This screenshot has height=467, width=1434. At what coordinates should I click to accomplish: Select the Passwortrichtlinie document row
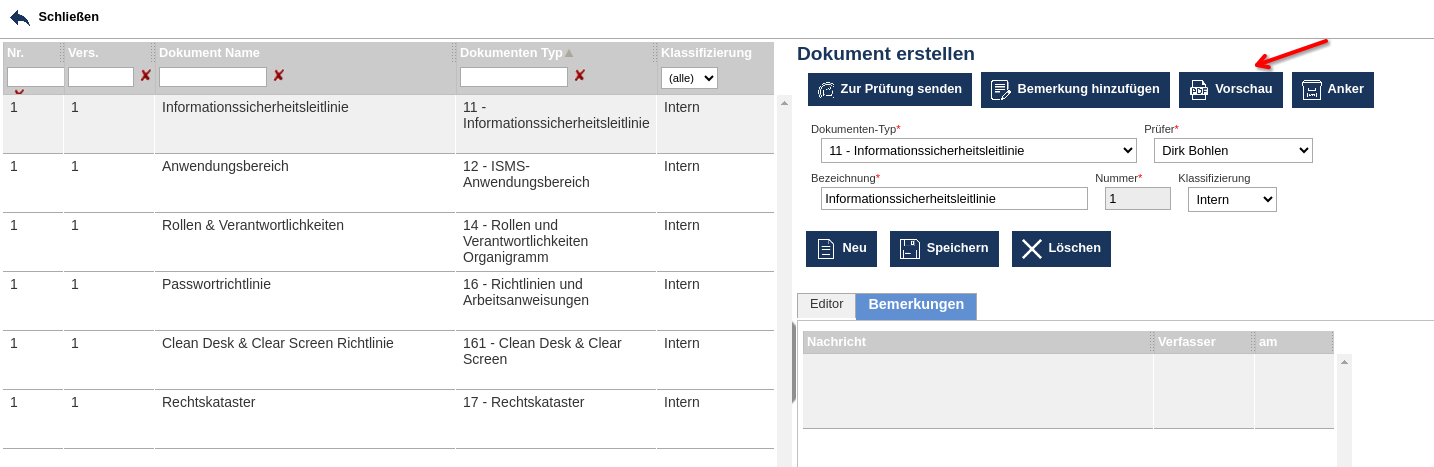tap(216, 284)
